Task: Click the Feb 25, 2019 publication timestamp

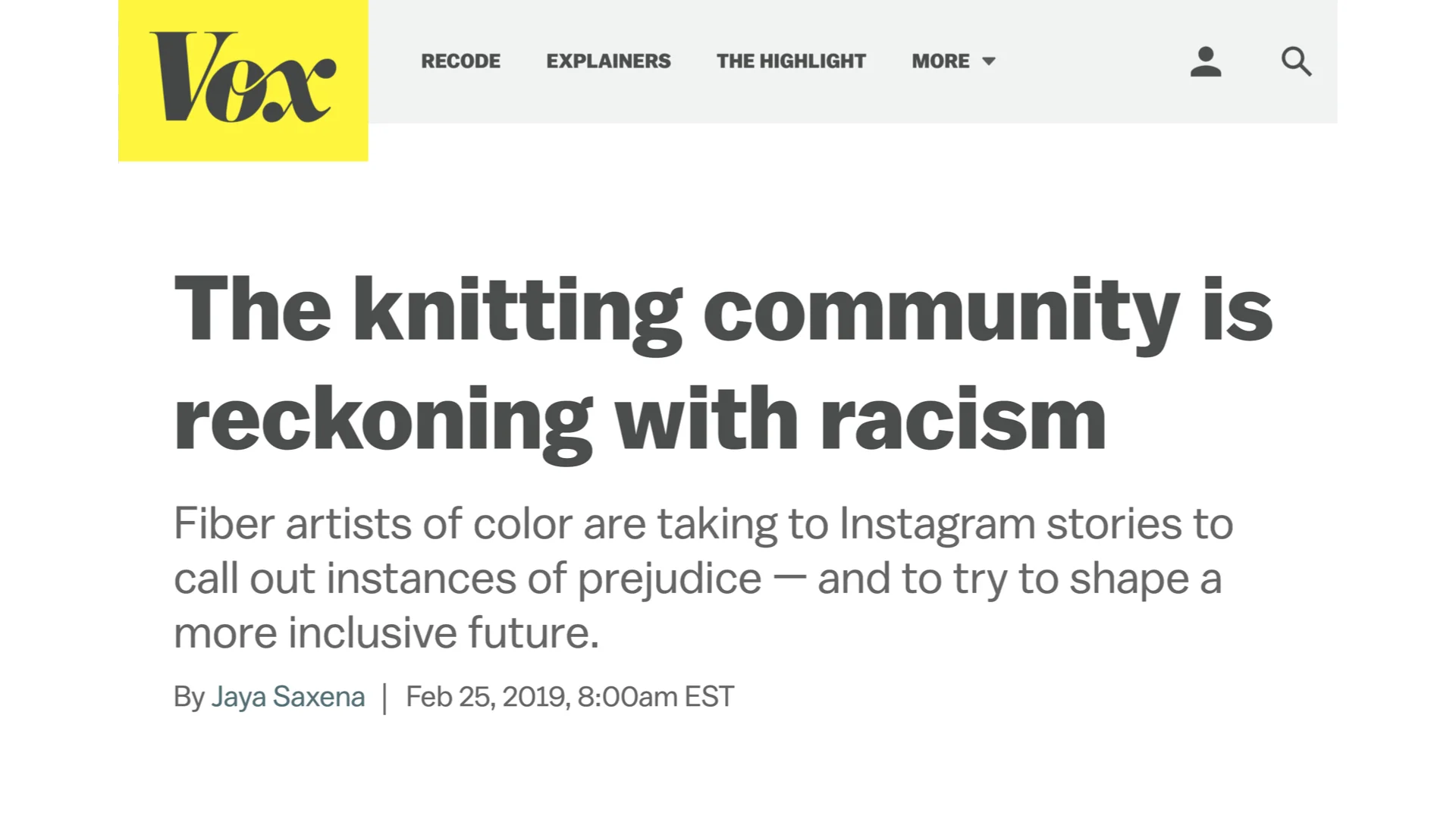Action: (570, 696)
